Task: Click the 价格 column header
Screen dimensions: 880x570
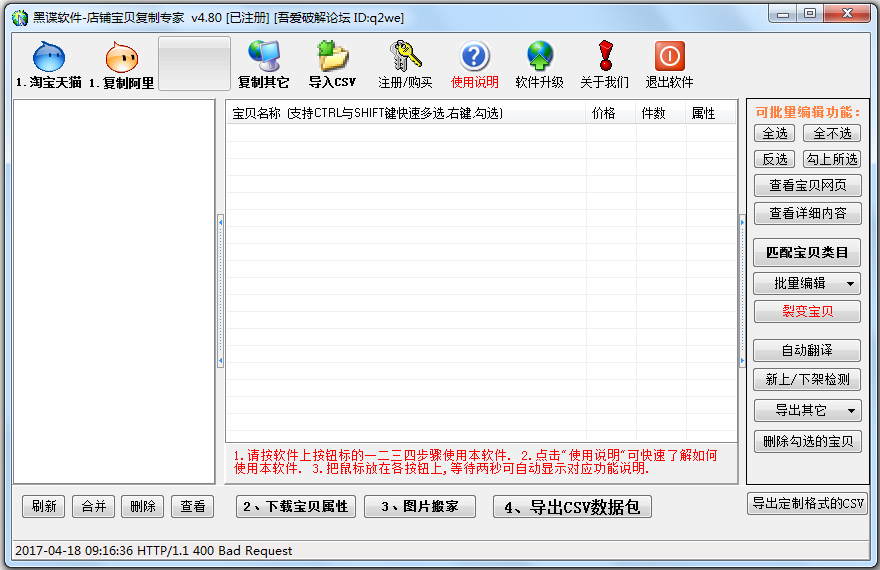Action: tap(605, 114)
